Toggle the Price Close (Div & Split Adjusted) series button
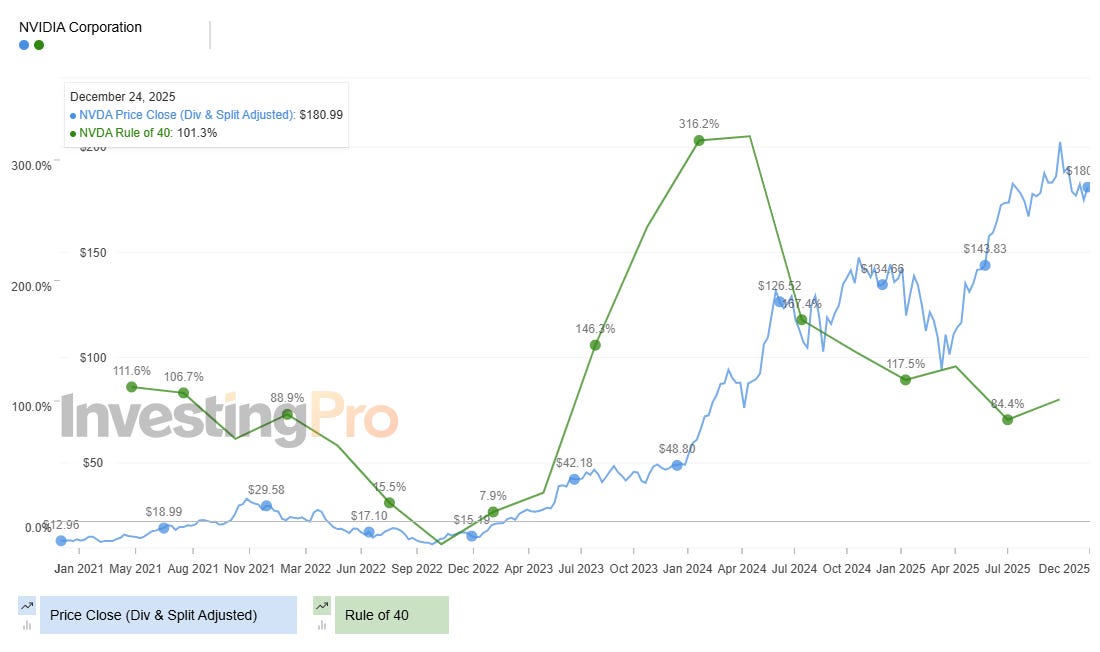The width and height of the screenshot is (1100, 652). click(168, 616)
